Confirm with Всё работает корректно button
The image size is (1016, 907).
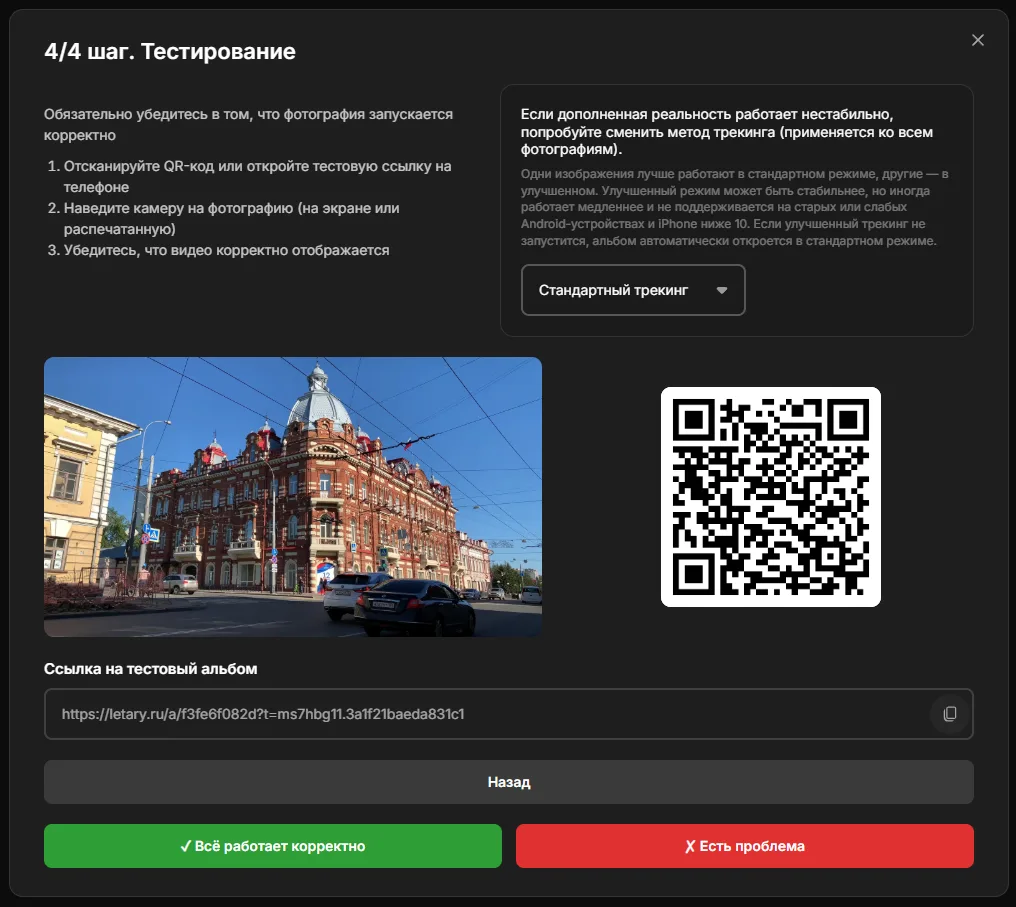[x=273, y=846]
